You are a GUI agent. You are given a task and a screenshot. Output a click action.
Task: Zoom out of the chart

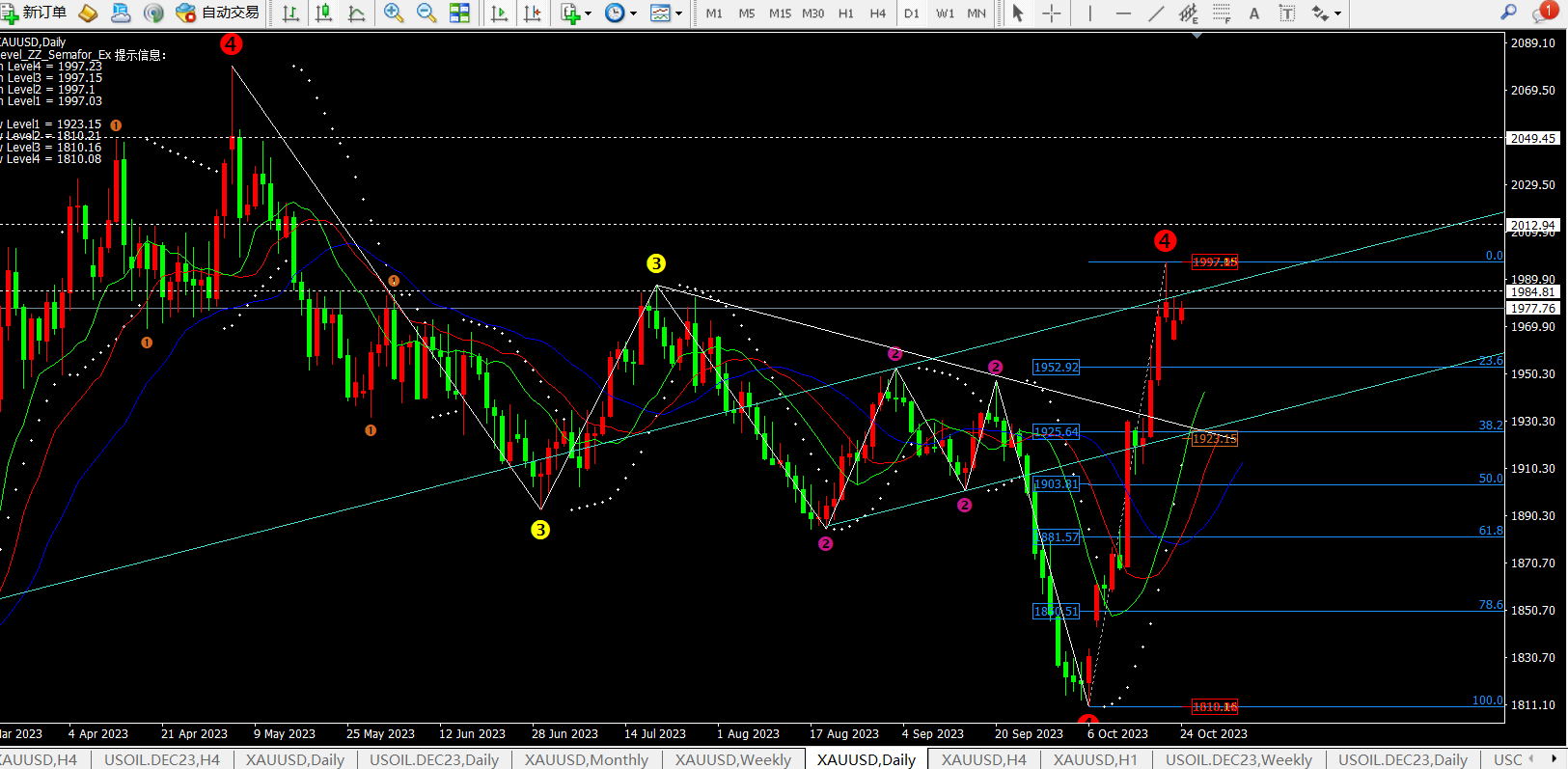(x=426, y=13)
